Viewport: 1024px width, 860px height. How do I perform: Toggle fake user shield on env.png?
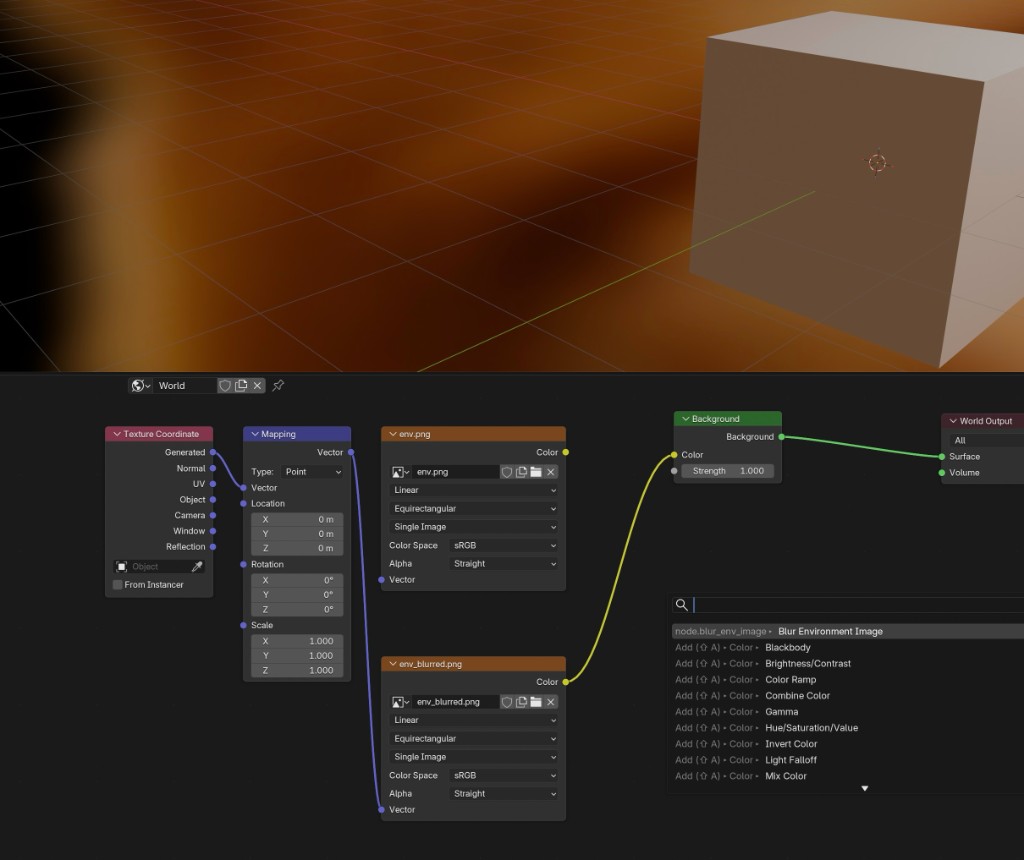(507, 471)
